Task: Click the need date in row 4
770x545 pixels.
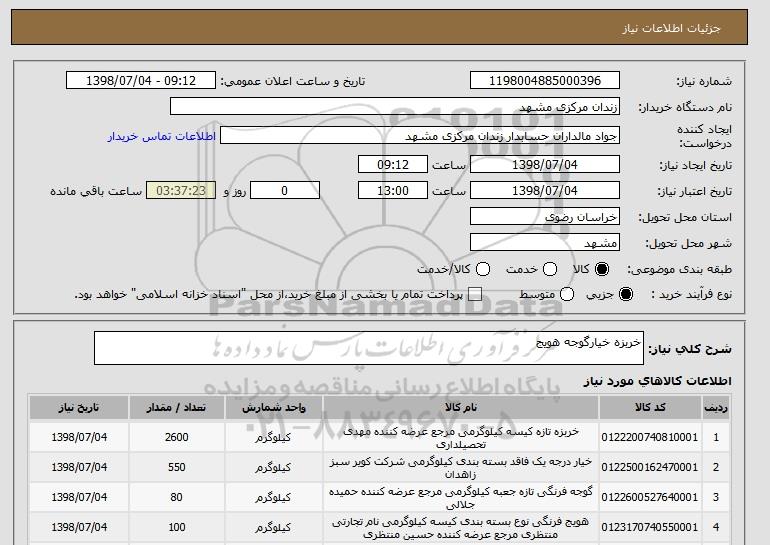Action: [79, 527]
